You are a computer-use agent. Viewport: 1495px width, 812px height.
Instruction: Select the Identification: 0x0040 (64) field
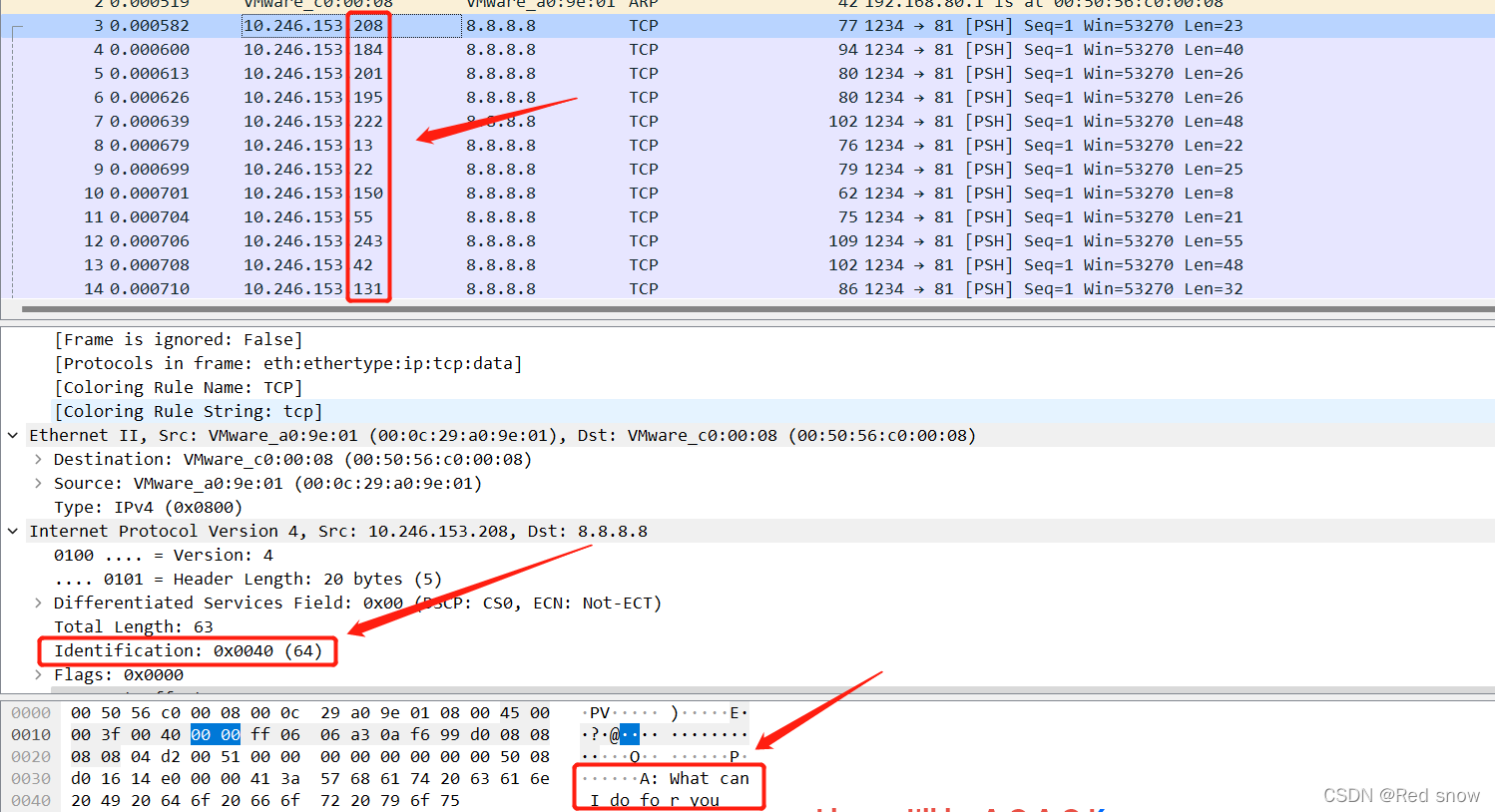(188, 650)
